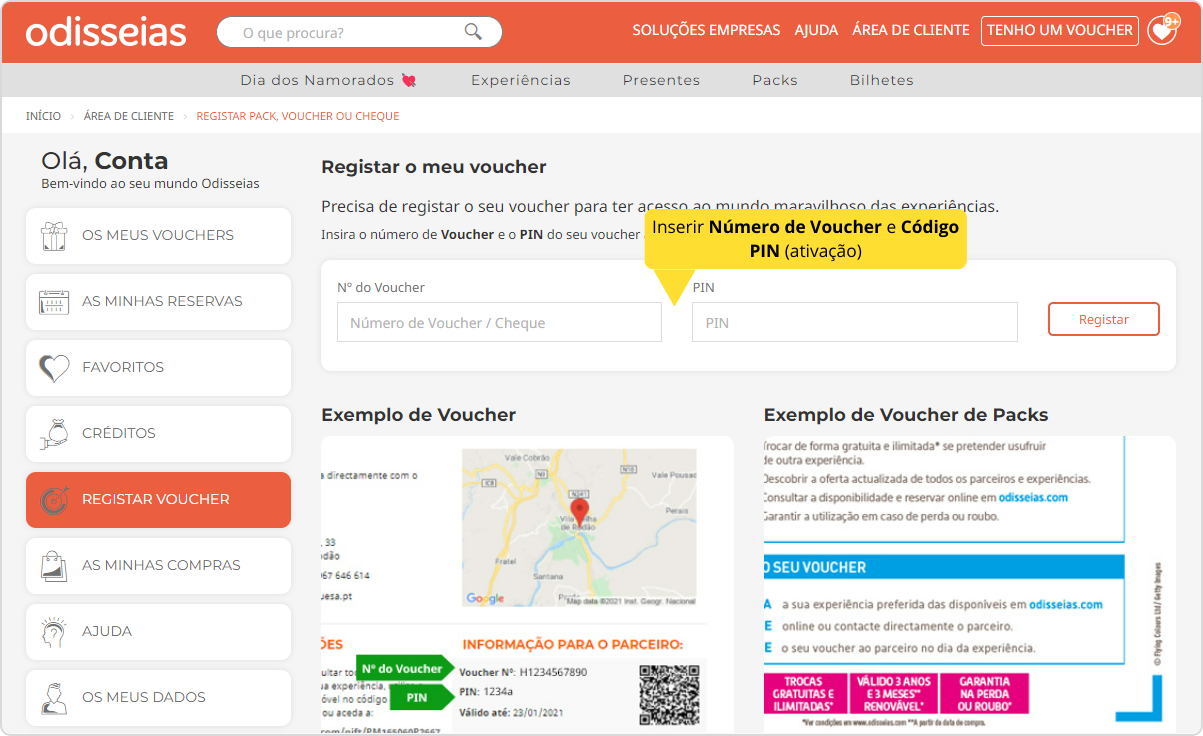Click the gift box icon for Os Meus Vouchers

click(x=53, y=235)
